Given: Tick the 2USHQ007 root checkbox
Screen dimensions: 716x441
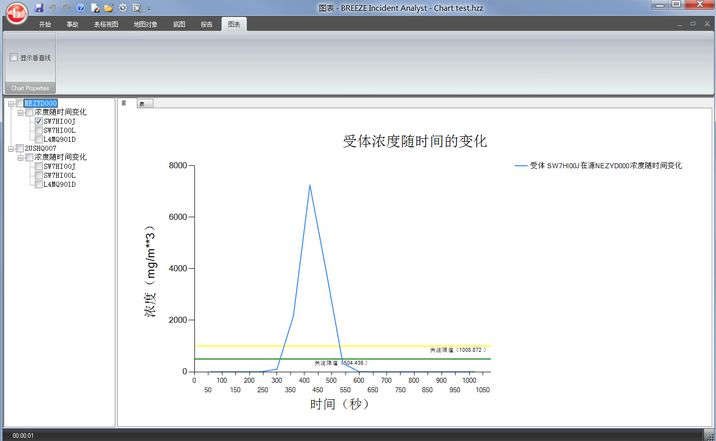Looking at the screenshot, I should coord(20,148).
